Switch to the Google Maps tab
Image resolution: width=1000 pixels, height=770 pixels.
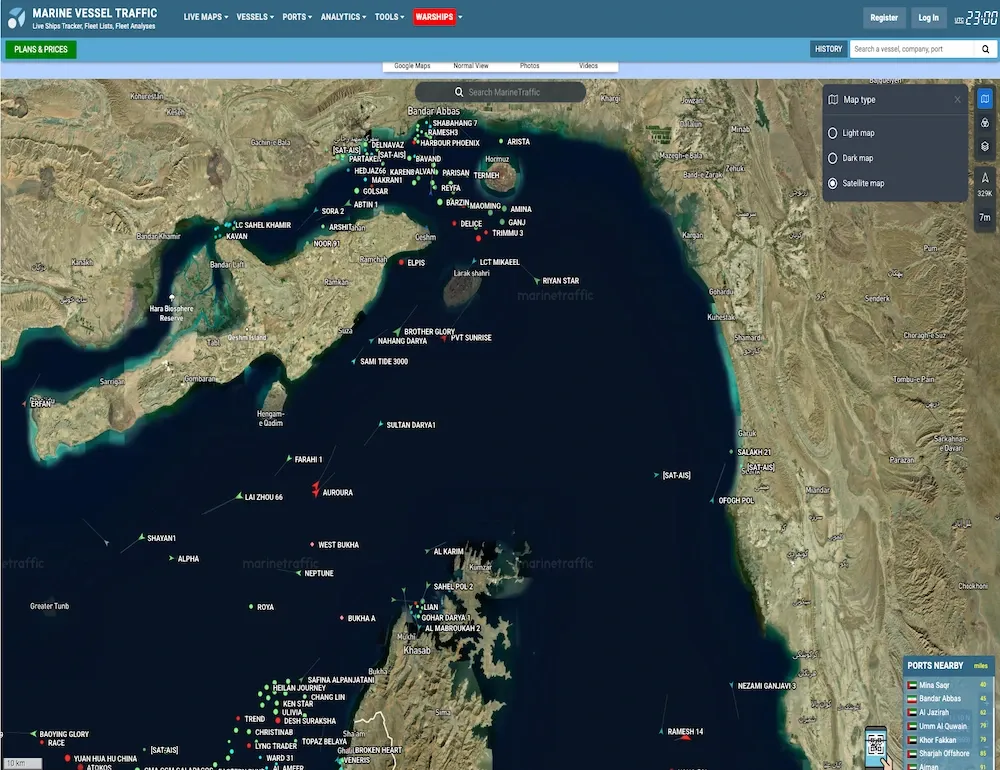[x=412, y=66]
